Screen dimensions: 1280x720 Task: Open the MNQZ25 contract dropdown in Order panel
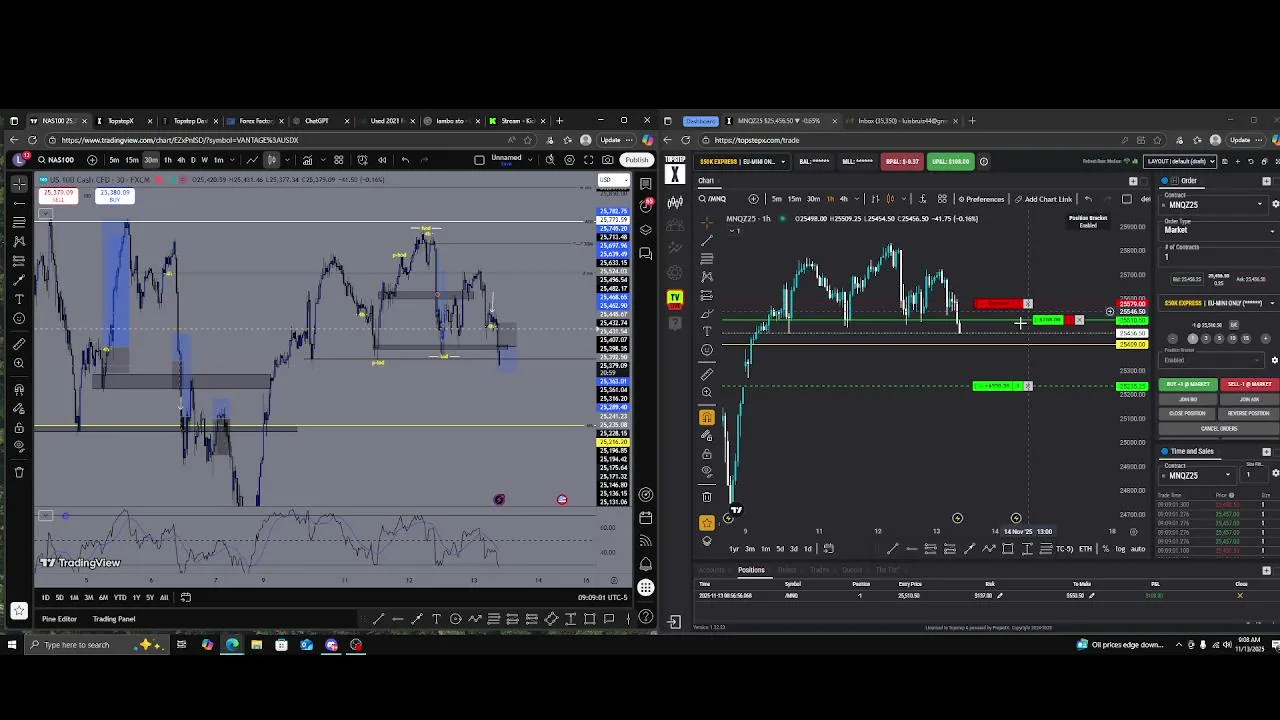tap(1214, 204)
